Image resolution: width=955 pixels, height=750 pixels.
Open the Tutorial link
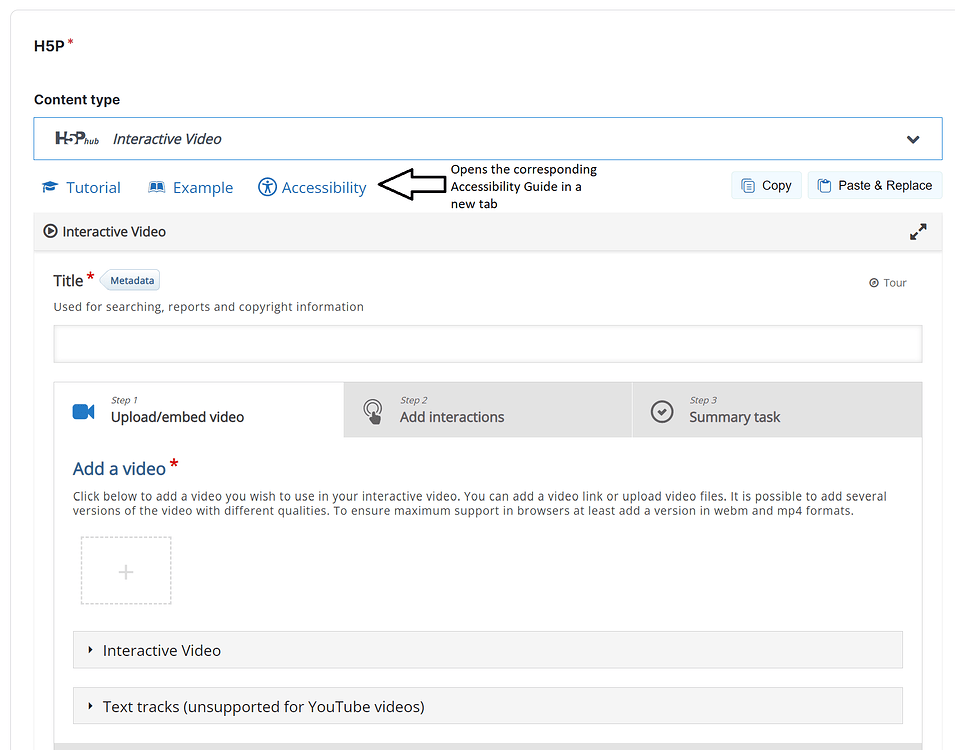(x=81, y=187)
